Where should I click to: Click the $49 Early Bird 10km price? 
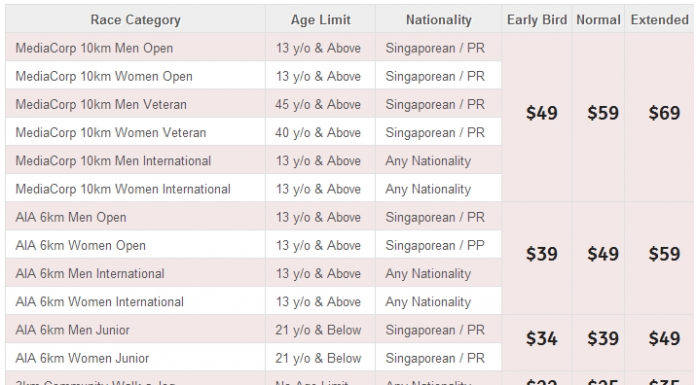542,113
